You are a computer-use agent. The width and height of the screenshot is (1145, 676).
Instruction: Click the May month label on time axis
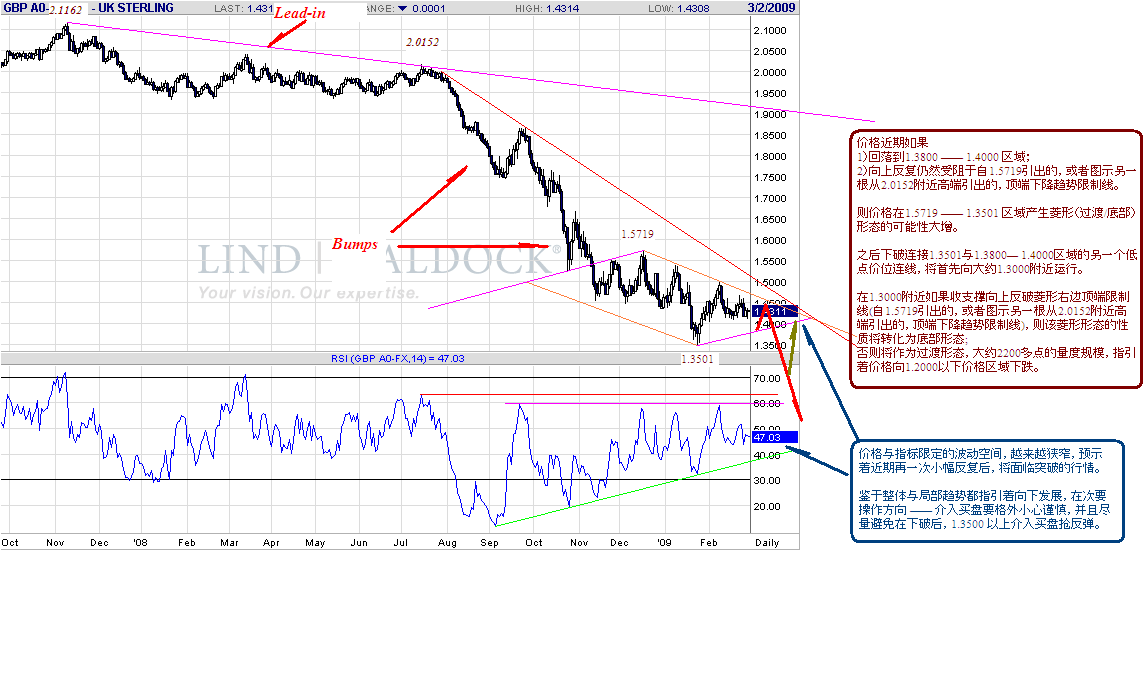[x=315, y=542]
